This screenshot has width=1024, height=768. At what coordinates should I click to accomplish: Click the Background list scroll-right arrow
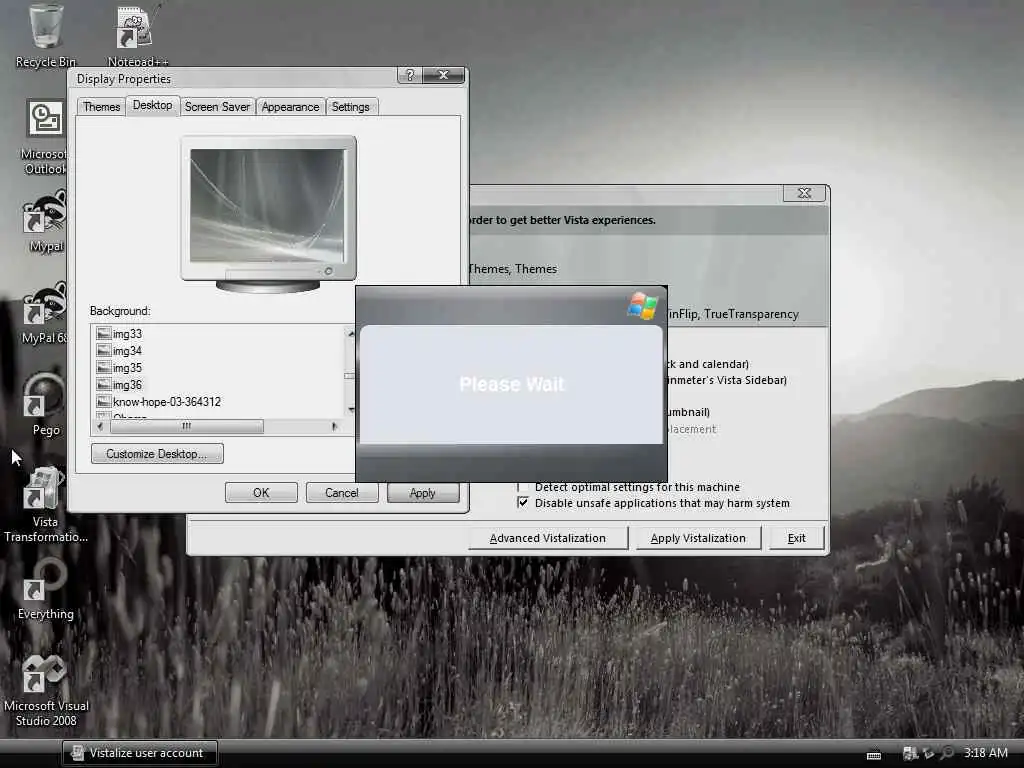click(334, 426)
